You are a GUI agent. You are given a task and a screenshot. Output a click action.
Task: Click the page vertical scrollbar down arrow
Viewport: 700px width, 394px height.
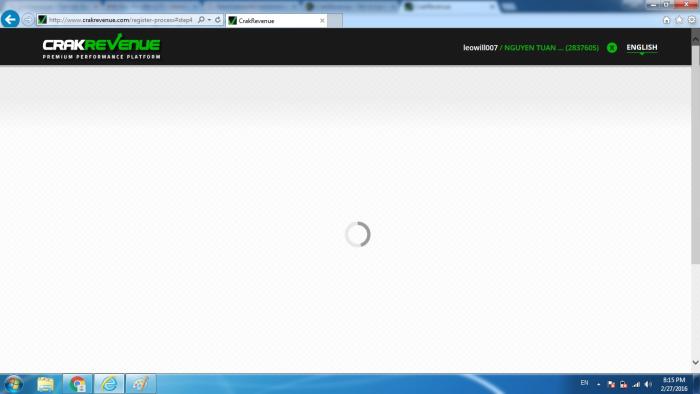(x=696, y=362)
